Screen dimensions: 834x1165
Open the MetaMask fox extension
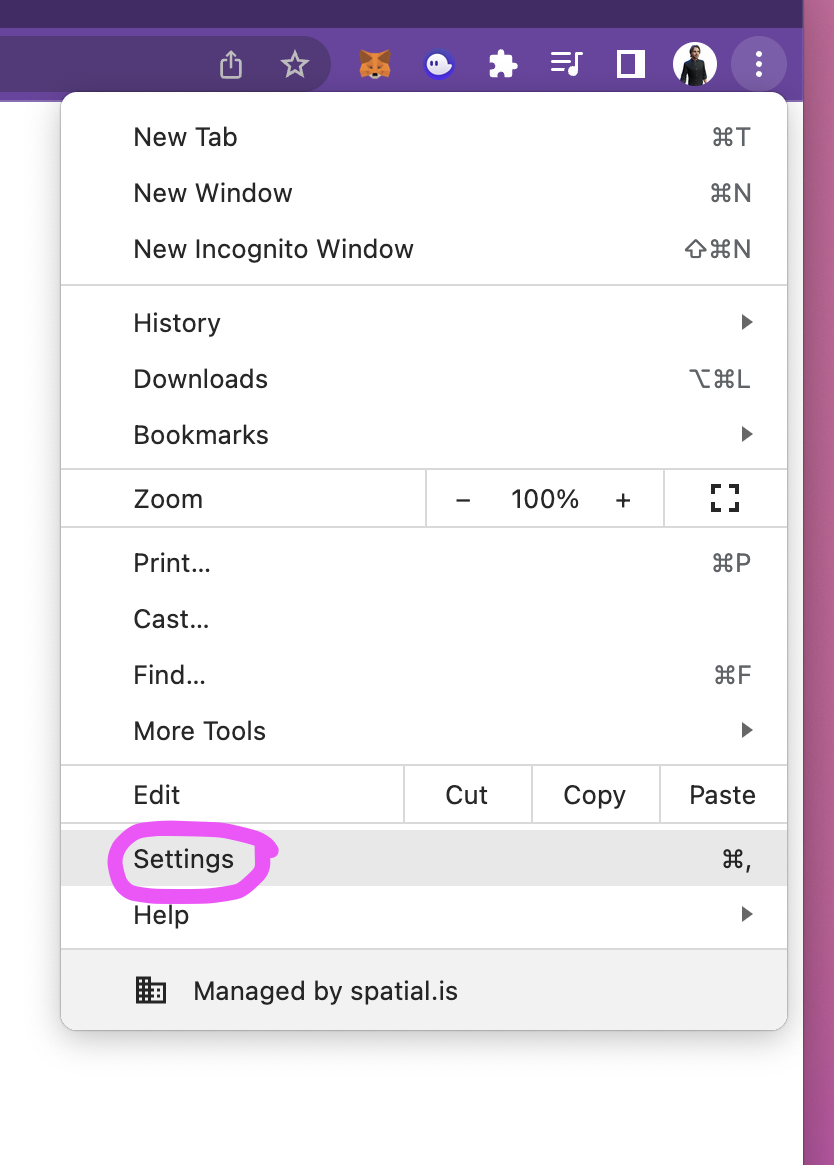pos(375,65)
